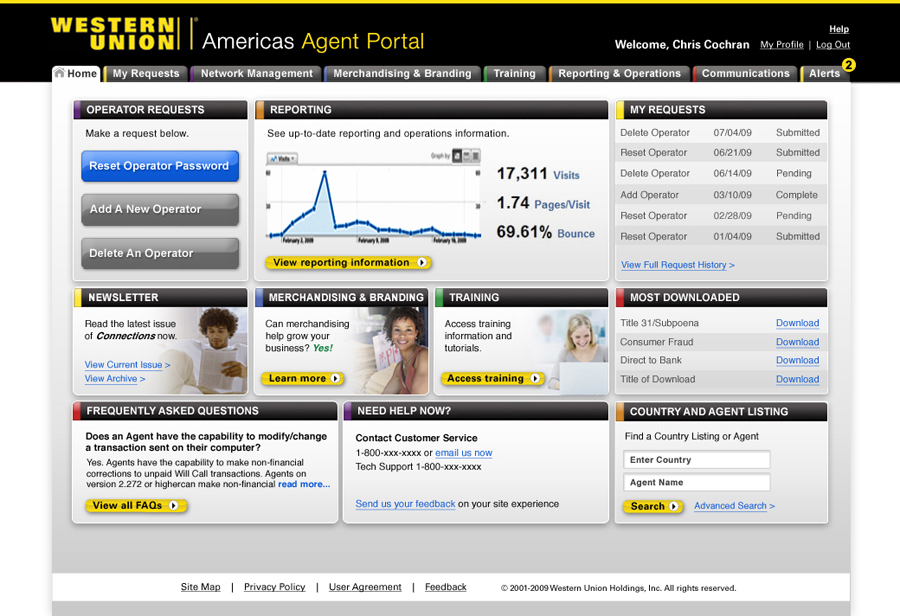This screenshot has width=900, height=616.
Task: Open the Visits metric dropdown on chart
Action: 282,158
